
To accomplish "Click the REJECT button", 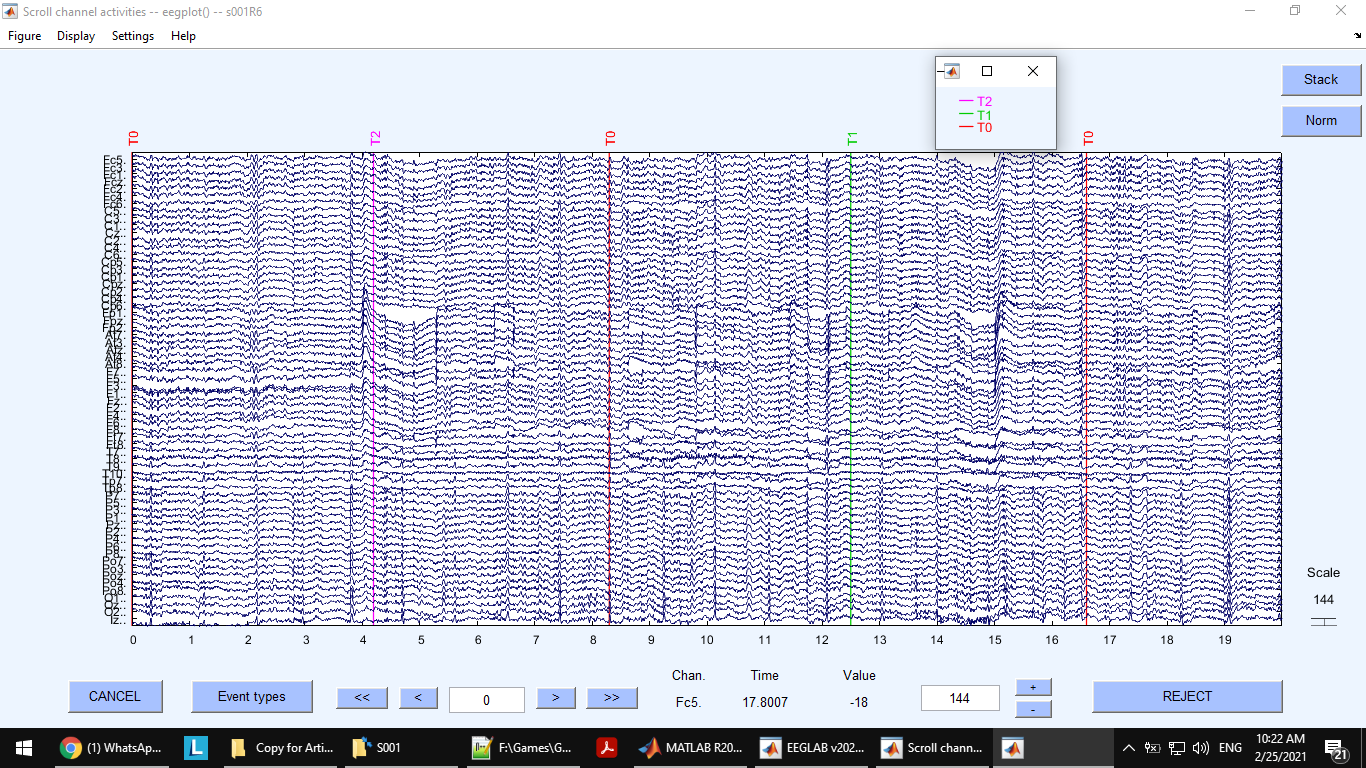I will [x=1187, y=697].
